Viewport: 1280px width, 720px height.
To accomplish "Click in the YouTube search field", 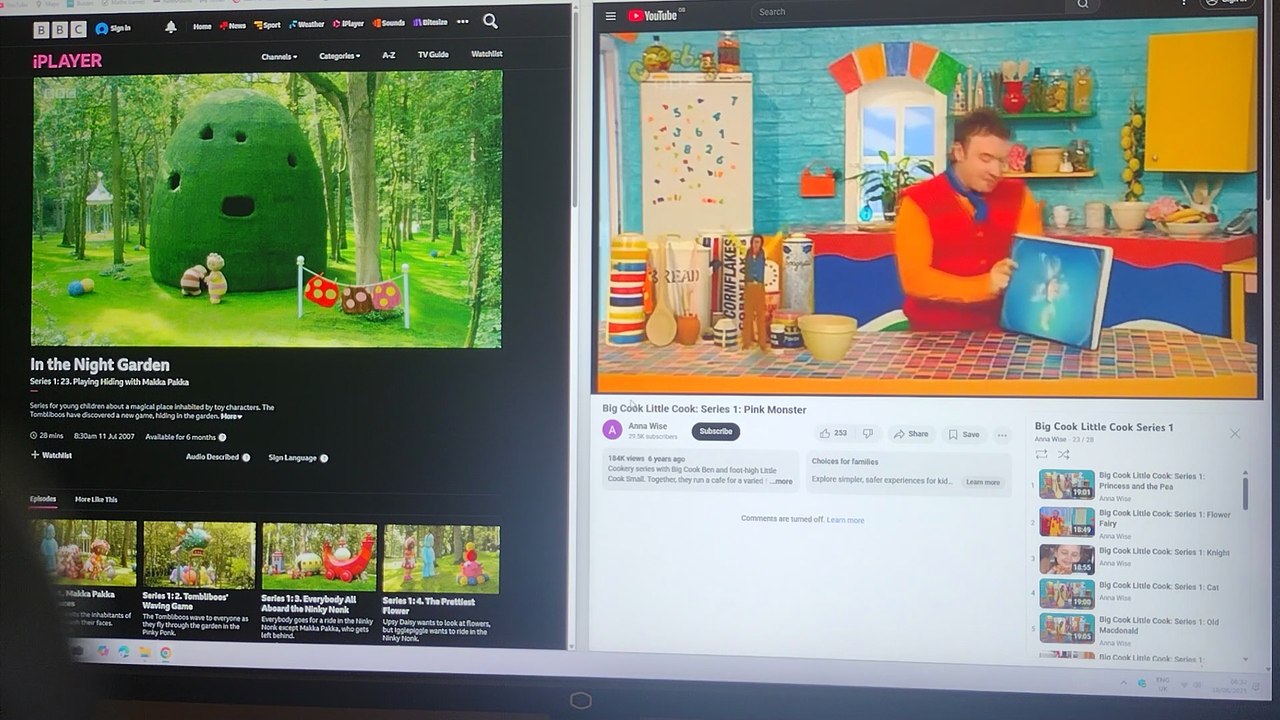I will pos(906,12).
